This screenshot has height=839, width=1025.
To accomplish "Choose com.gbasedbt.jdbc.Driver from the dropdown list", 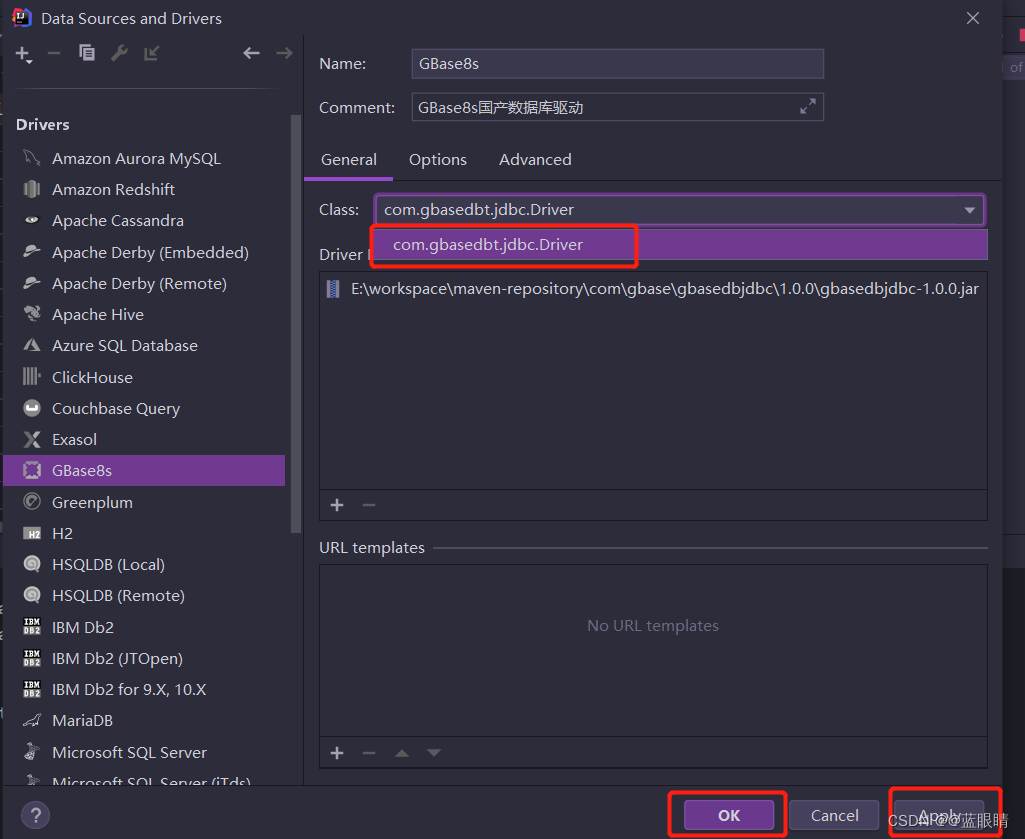I will (680, 245).
